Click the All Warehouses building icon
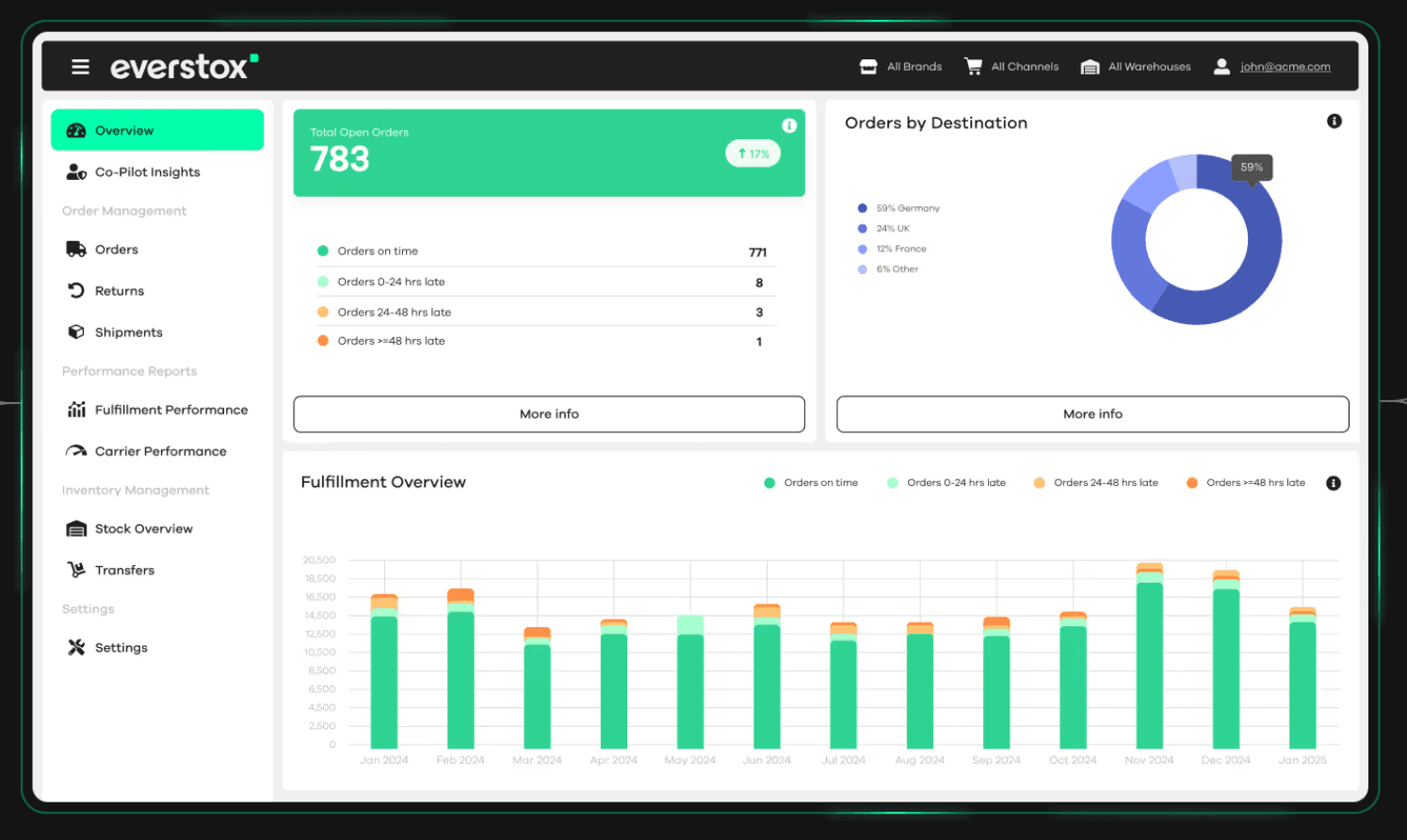 (1090, 67)
